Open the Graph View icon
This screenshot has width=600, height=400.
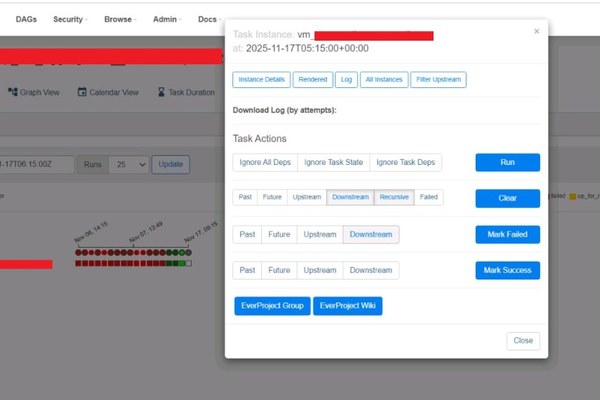pos(13,92)
